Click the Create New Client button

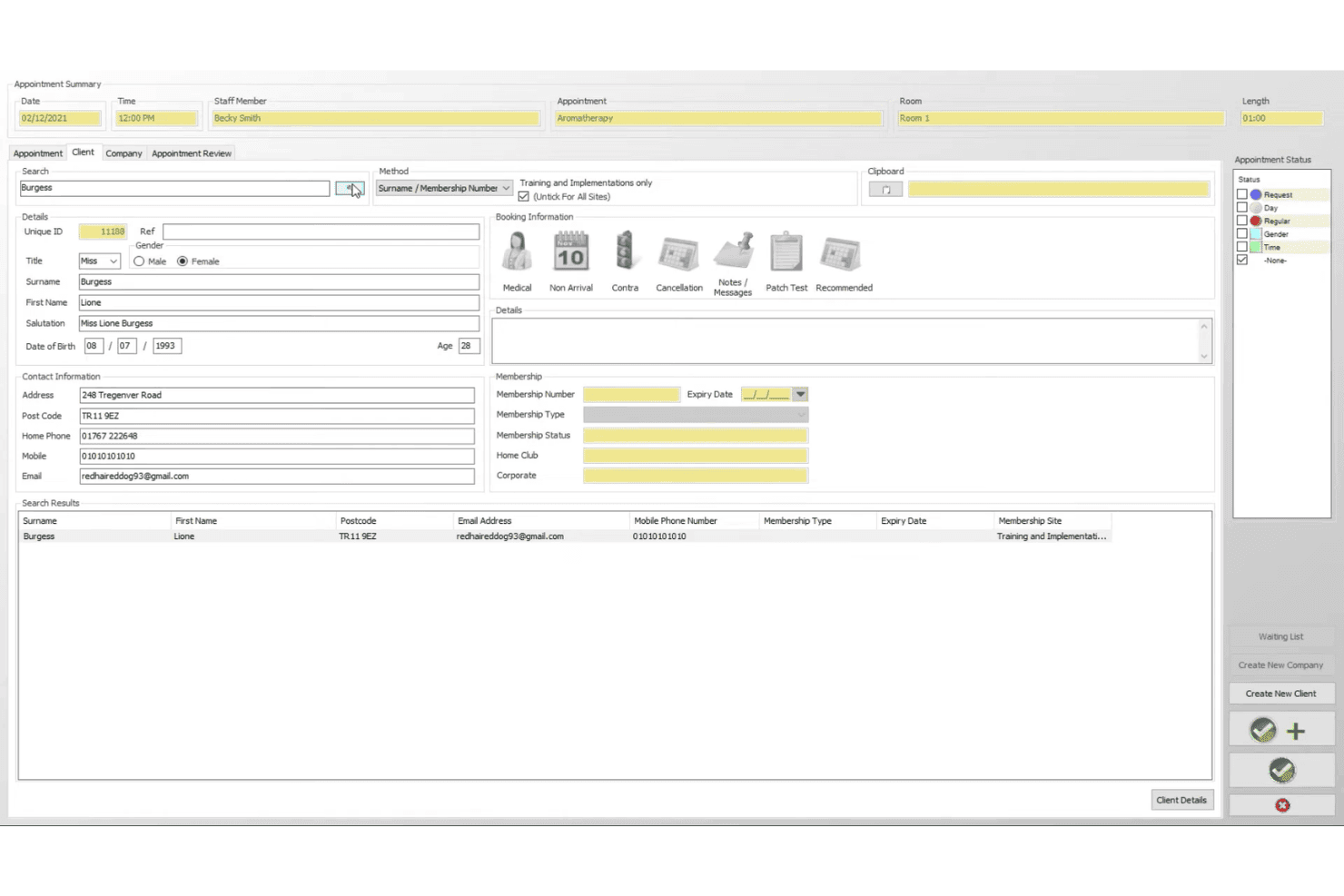pos(1281,694)
